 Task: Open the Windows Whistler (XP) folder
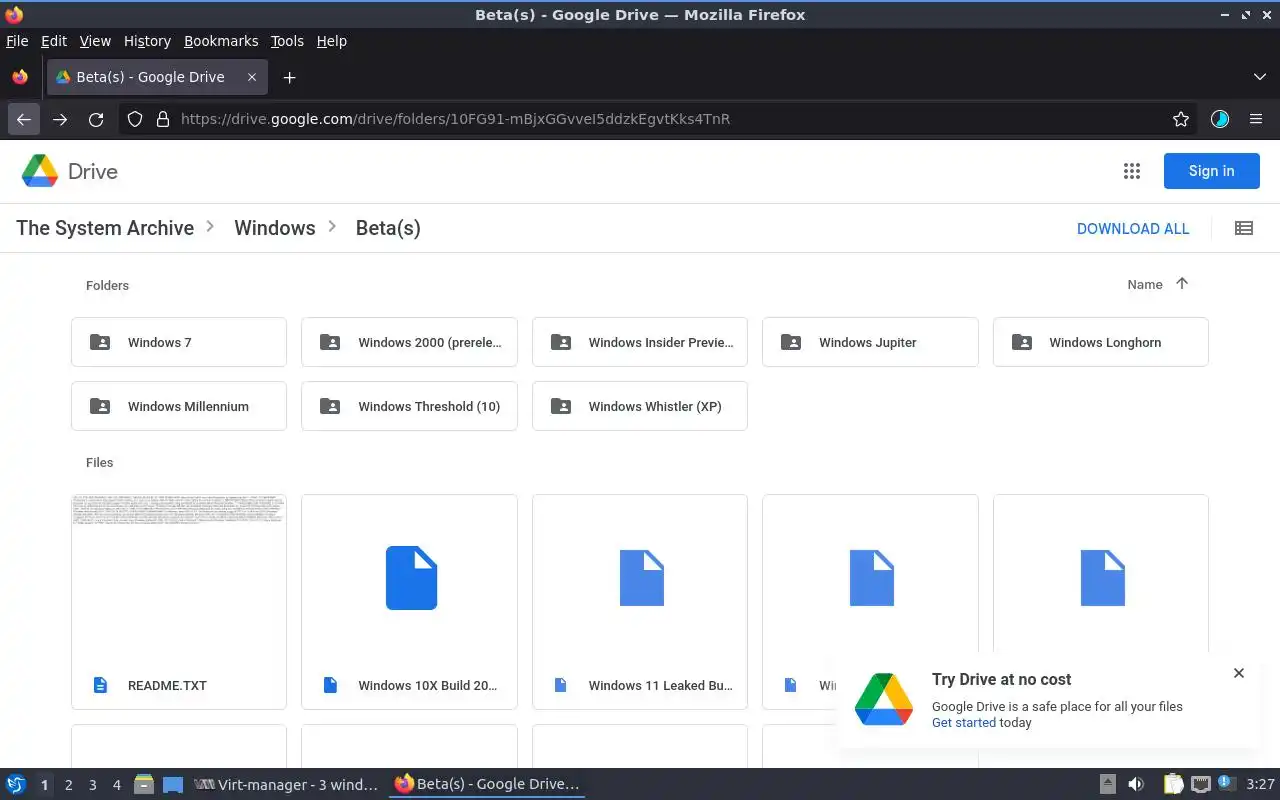point(640,406)
